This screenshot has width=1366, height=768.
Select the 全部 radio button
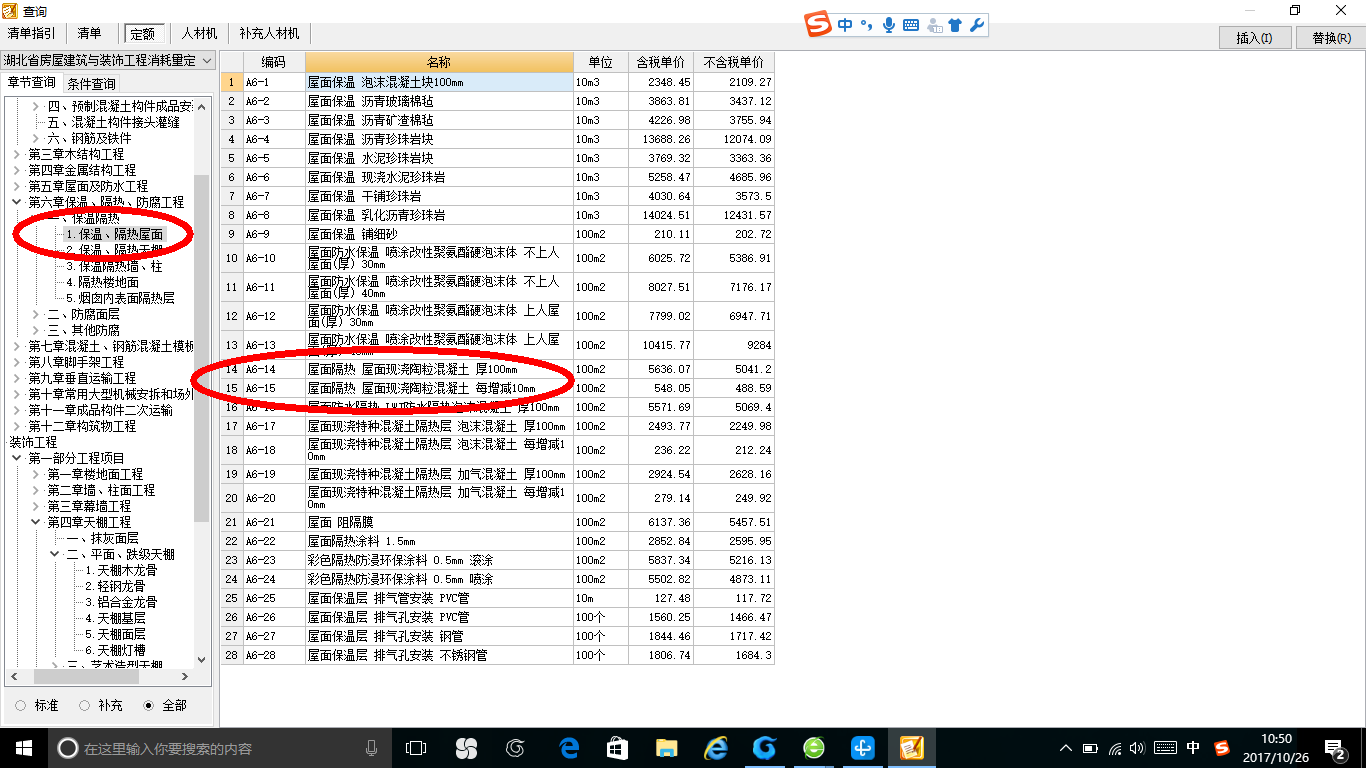pos(149,705)
